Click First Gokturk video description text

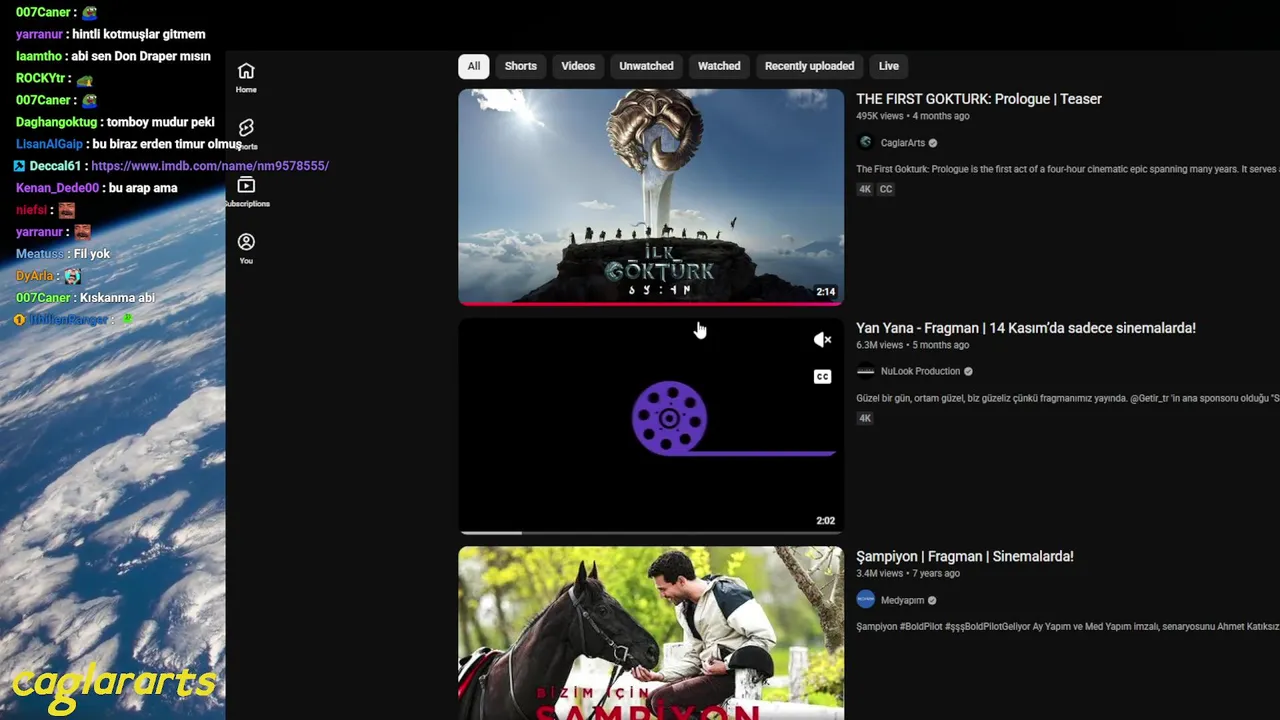coord(1067,170)
